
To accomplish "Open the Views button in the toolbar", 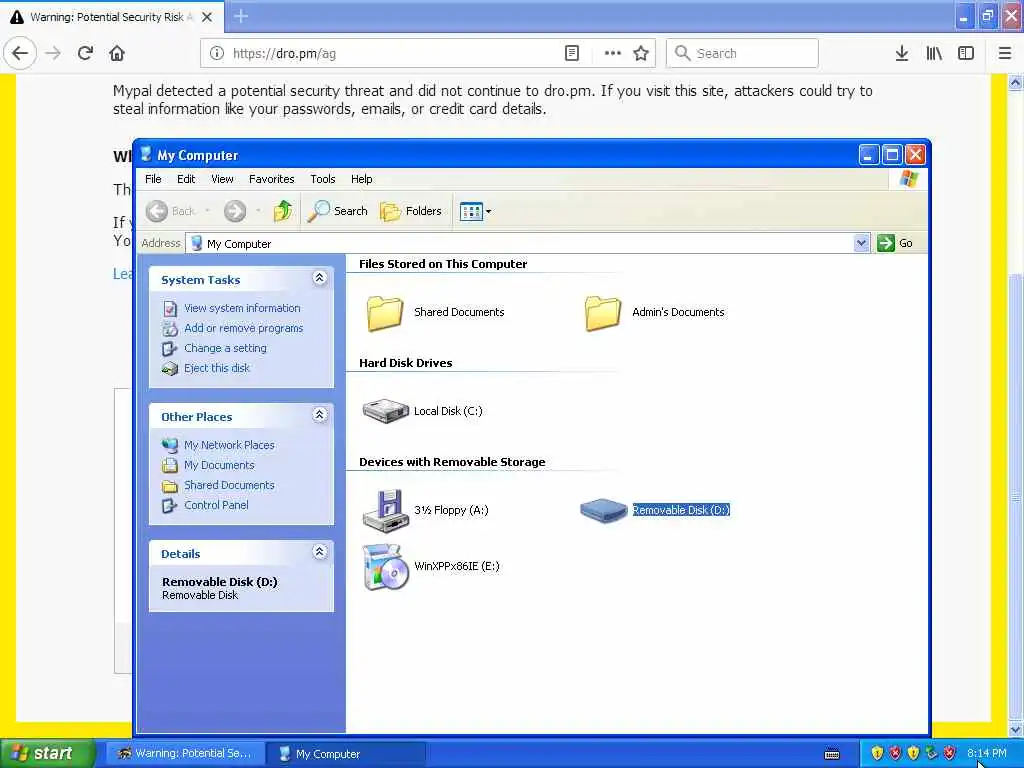I will pyautogui.click(x=475, y=211).
